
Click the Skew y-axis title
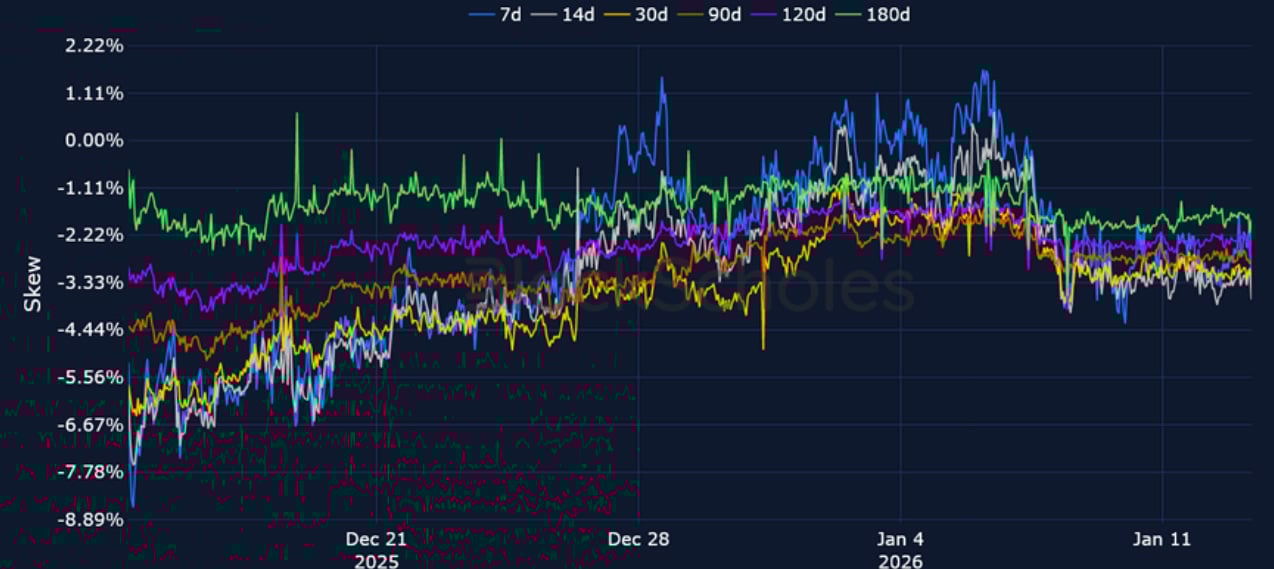coord(33,282)
